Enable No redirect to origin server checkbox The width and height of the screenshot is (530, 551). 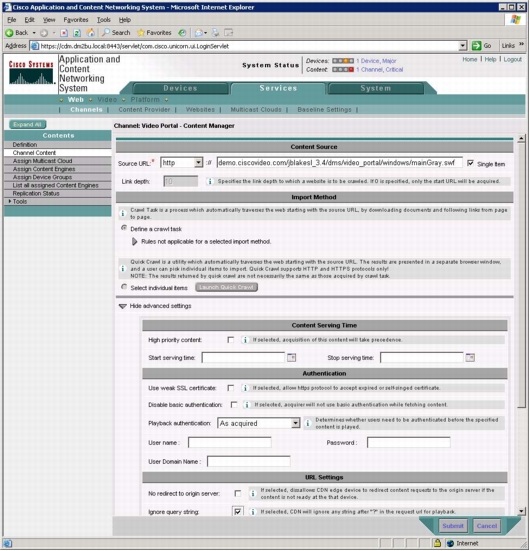tap(238, 493)
